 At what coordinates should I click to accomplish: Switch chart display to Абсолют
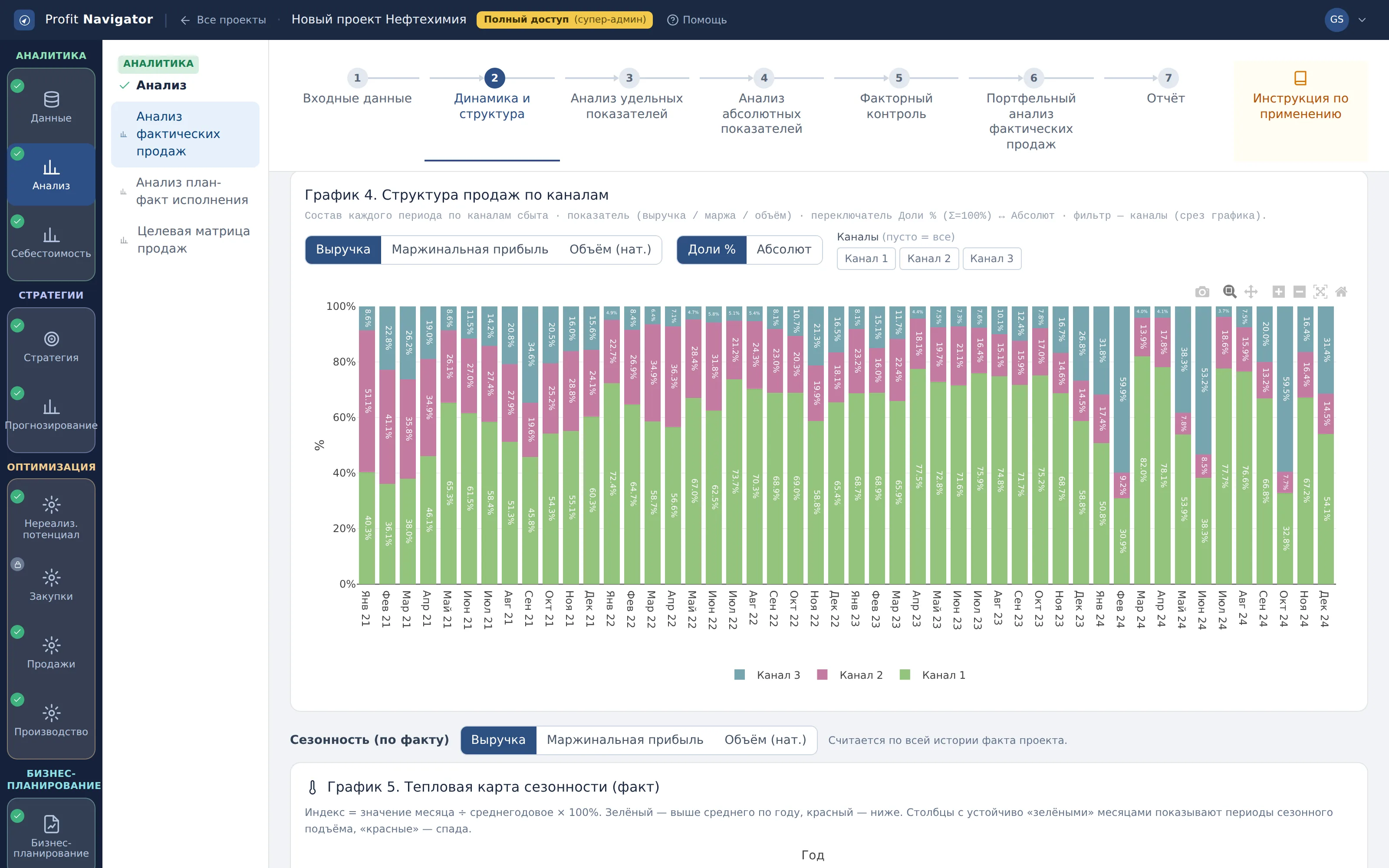click(x=783, y=250)
